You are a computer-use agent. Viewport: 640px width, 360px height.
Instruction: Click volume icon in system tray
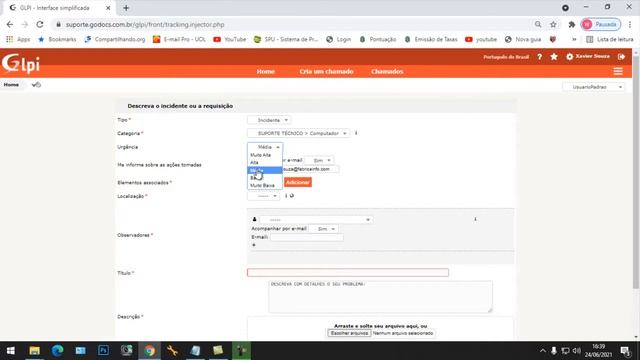pyautogui.click(x=576, y=351)
